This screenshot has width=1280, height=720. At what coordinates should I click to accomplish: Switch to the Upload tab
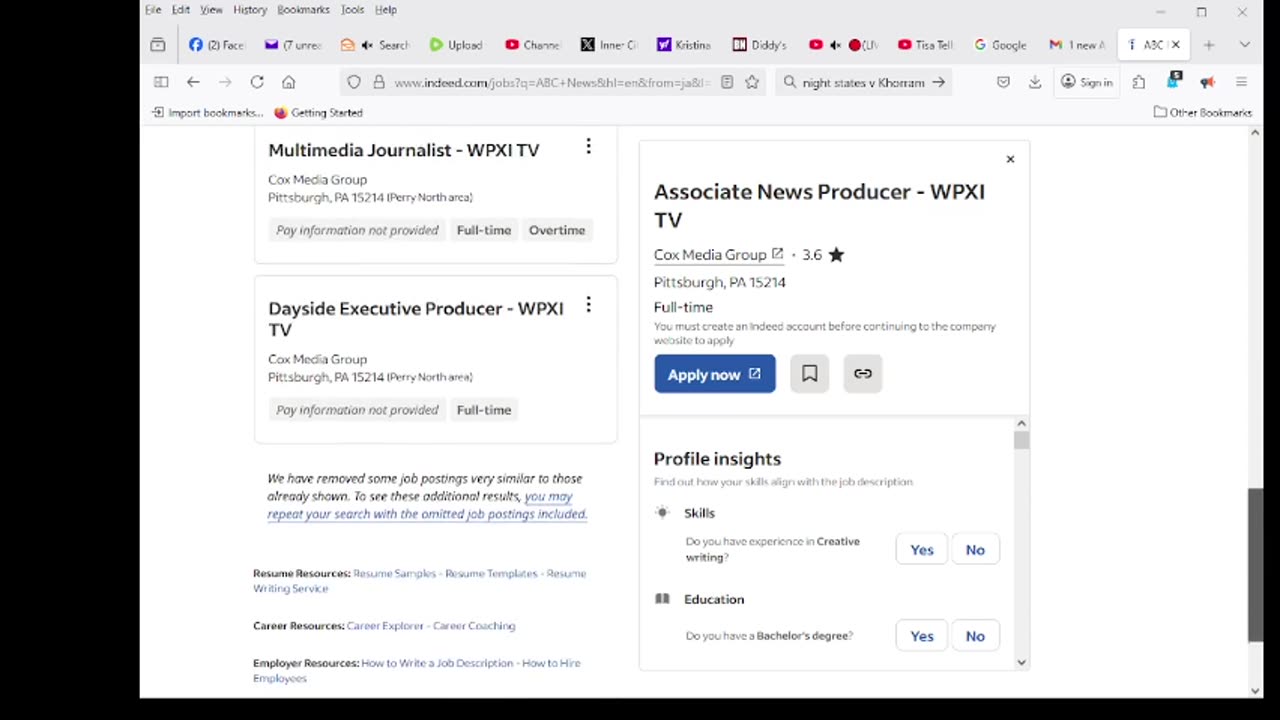click(x=456, y=45)
